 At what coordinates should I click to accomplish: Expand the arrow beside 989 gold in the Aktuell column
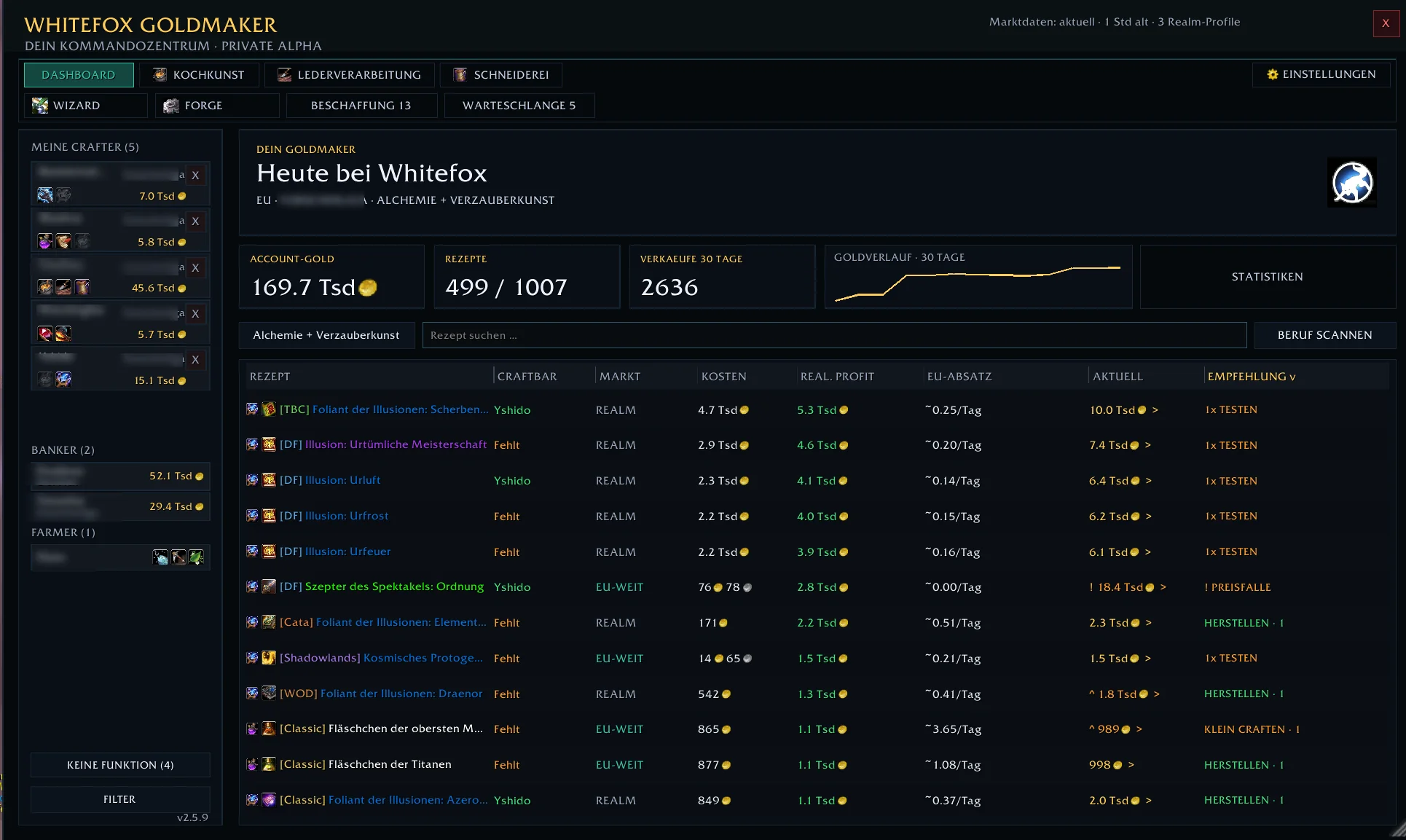click(x=1139, y=729)
